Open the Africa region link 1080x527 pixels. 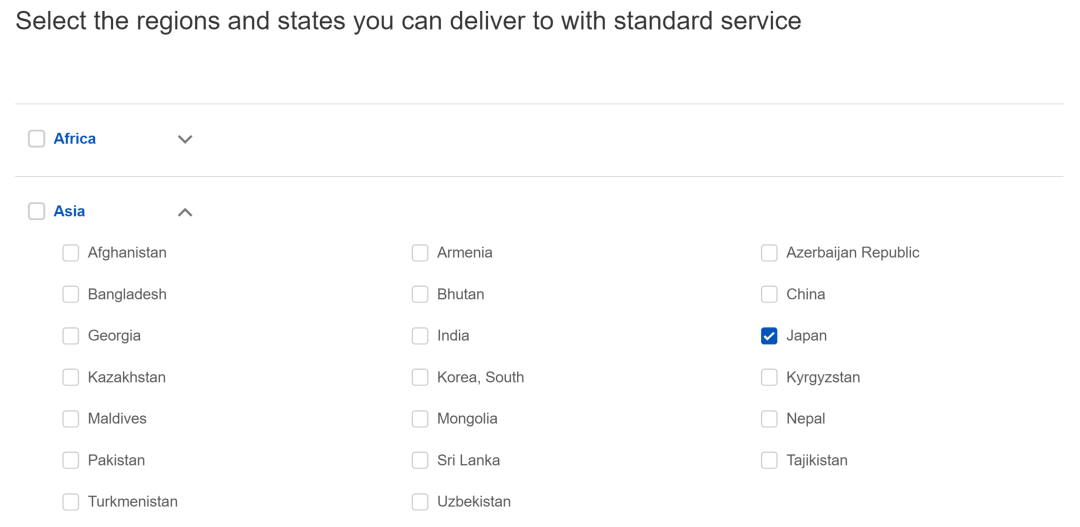[75, 139]
